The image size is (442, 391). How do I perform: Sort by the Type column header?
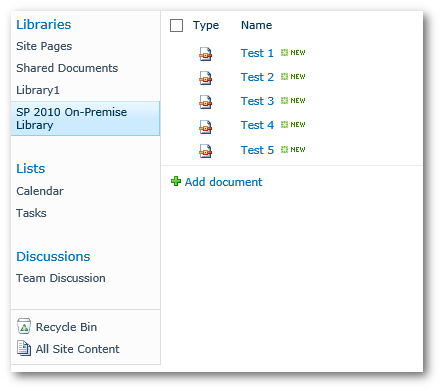click(206, 25)
